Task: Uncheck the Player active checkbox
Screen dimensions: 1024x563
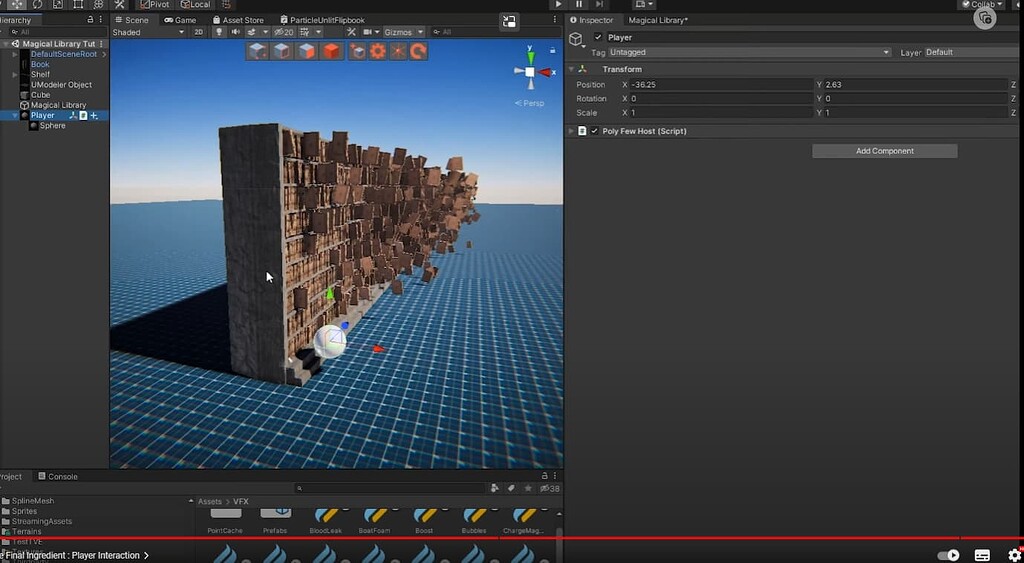Action: pyautogui.click(x=599, y=38)
